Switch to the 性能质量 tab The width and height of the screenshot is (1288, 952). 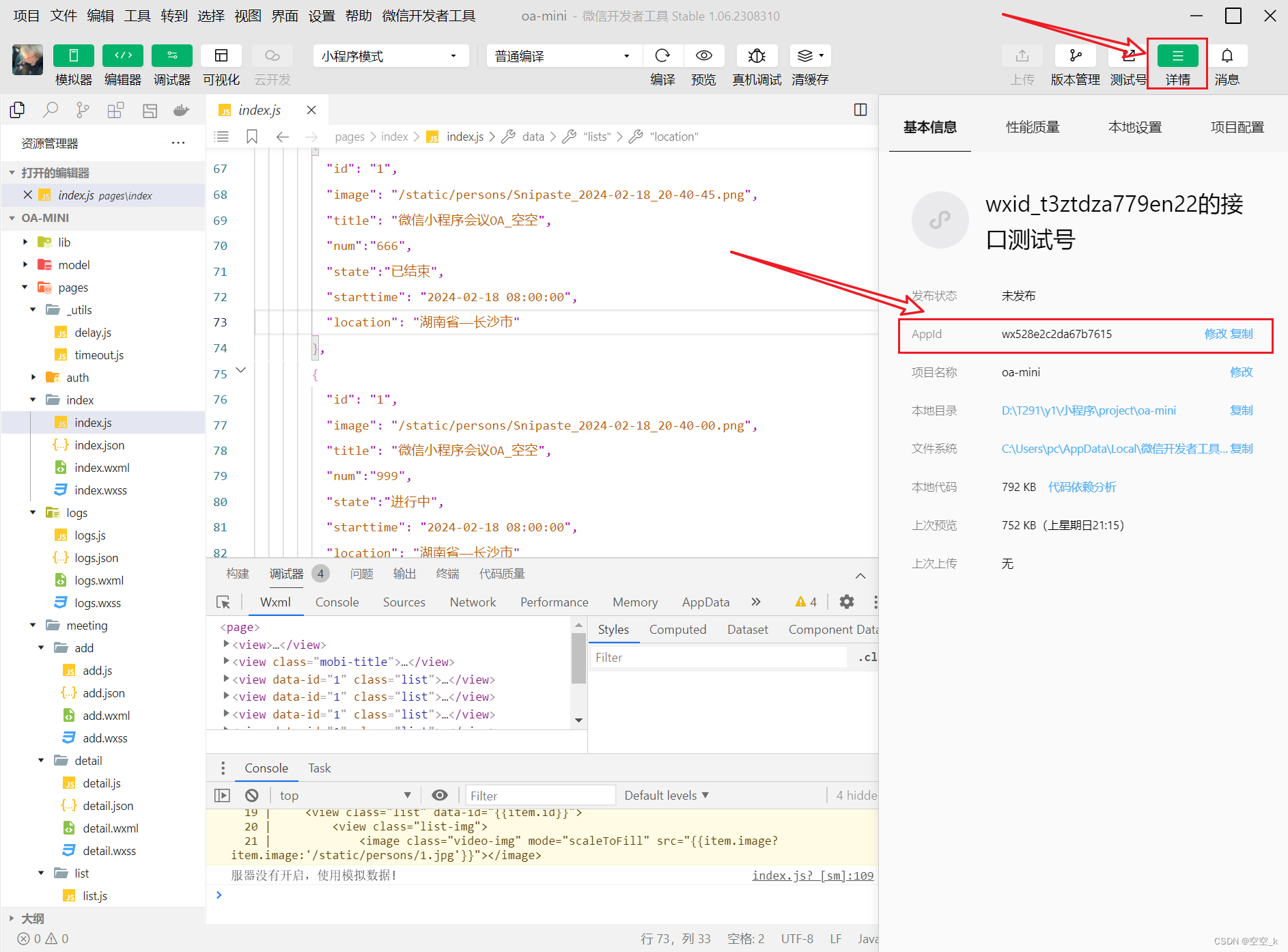[x=1033, y=127]
